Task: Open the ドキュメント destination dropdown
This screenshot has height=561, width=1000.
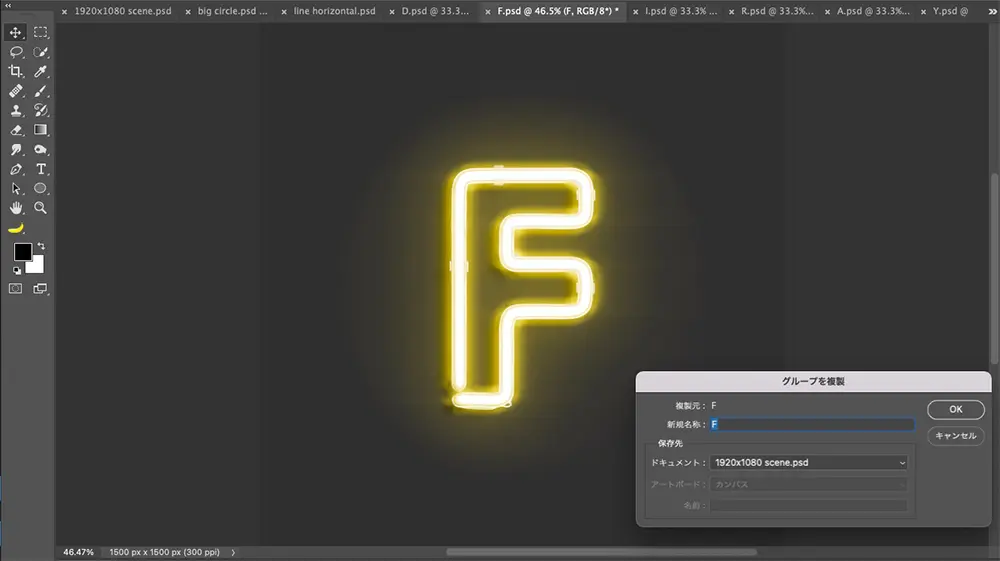Action: tap(808, 463)
